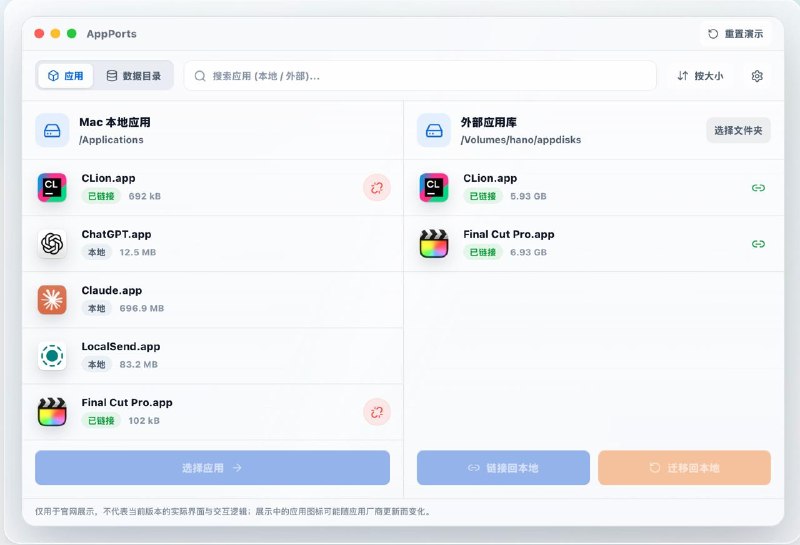Click the 链接回本地 button
Screen dimensions: 800x545
click(503, 467)
